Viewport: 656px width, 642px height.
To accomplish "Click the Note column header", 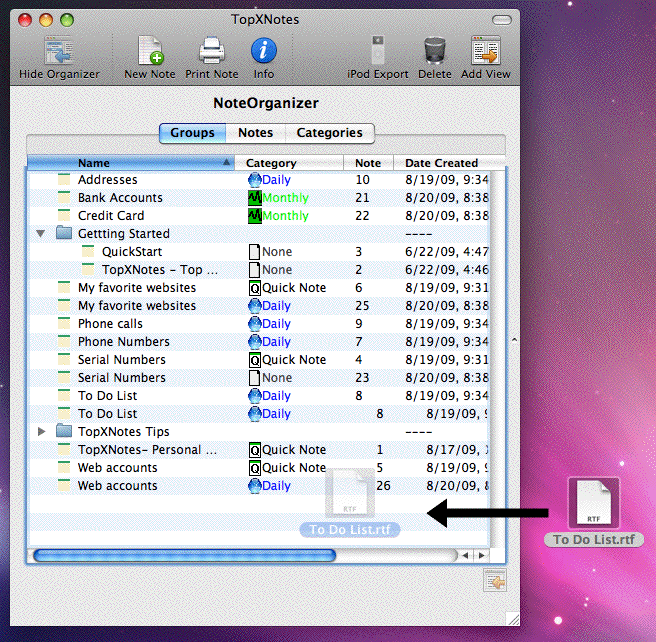I will 368,163.
